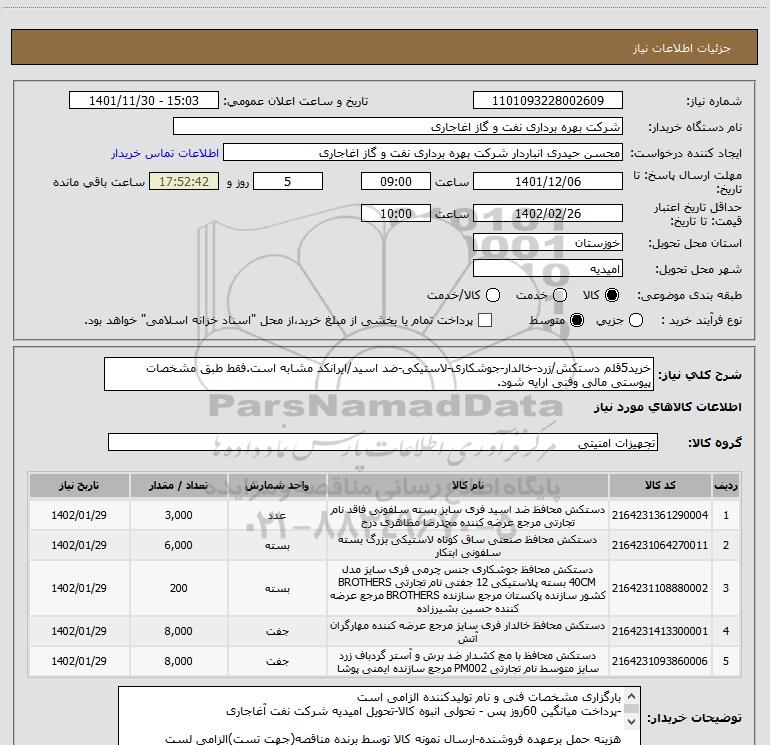Select the خدمت radio button

click(560, 295)
